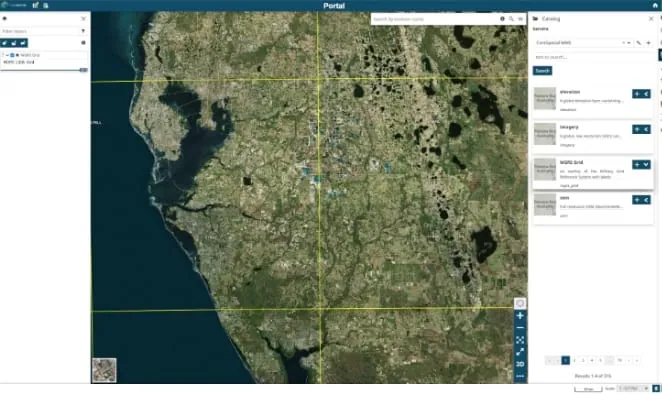This screenshot has width=662, height=394.
Task: Click the osm record title
Action: (564, 198)
